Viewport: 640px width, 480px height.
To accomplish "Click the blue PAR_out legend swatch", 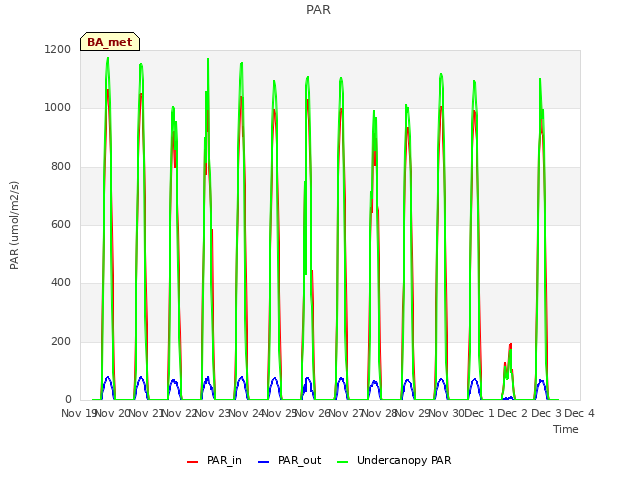I will [x=264, y=462].
